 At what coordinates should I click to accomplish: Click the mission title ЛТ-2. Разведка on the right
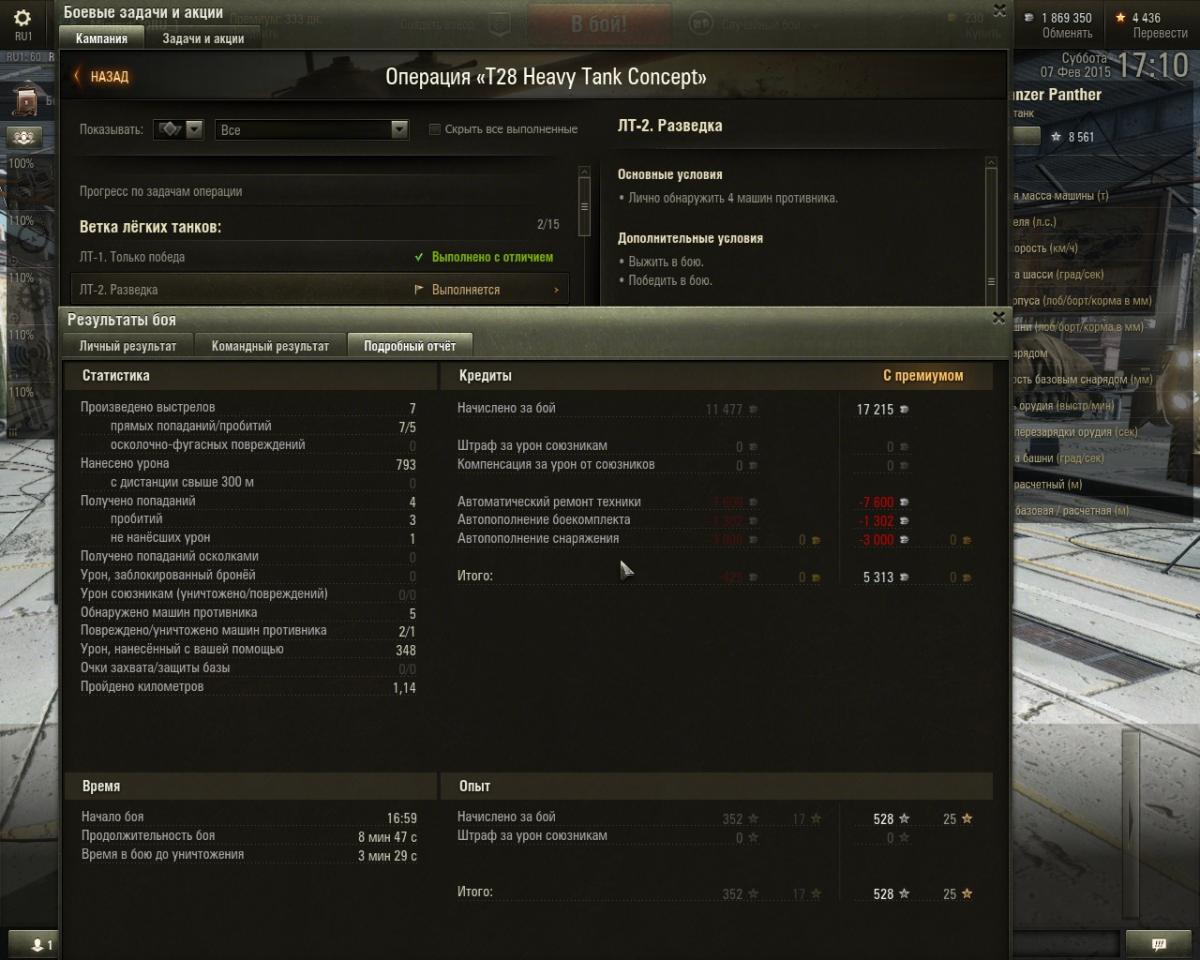pyautogui.click(x=670, y=126)
